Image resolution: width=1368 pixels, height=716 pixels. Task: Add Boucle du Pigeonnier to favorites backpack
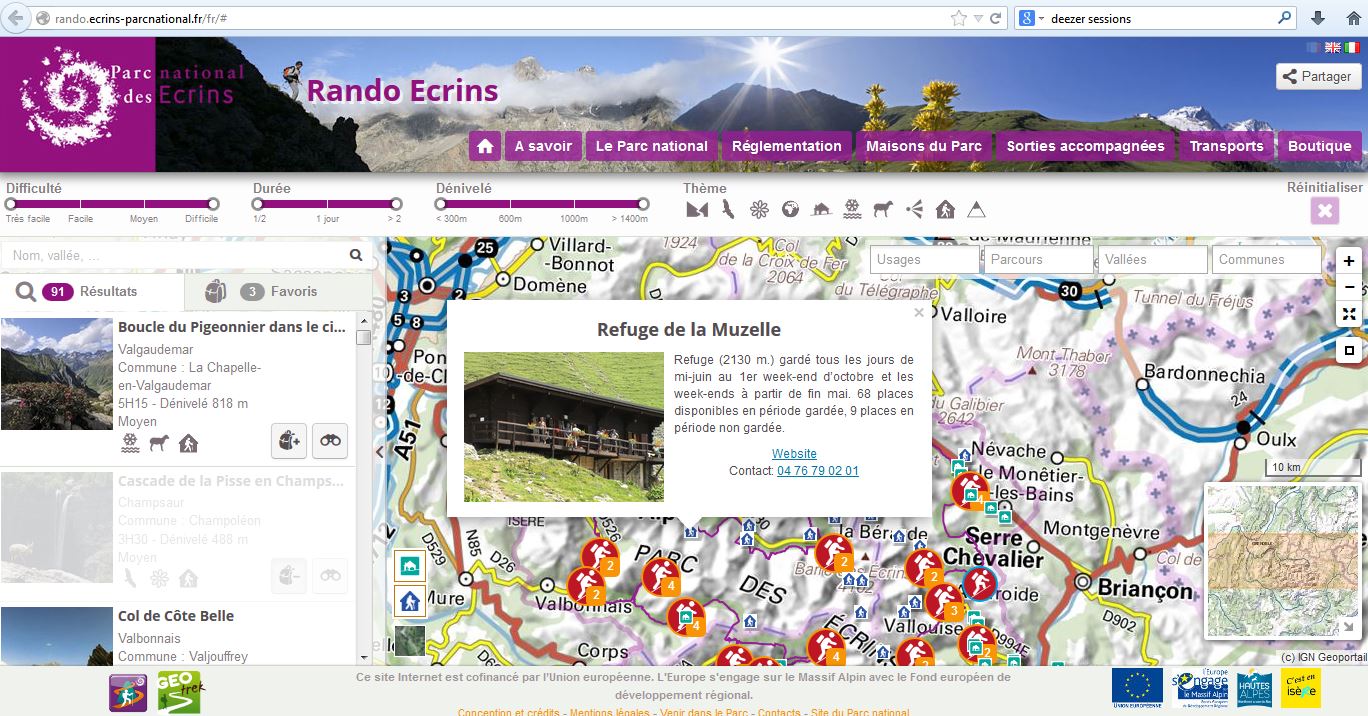pyautogui.click(x=288, y=440)
